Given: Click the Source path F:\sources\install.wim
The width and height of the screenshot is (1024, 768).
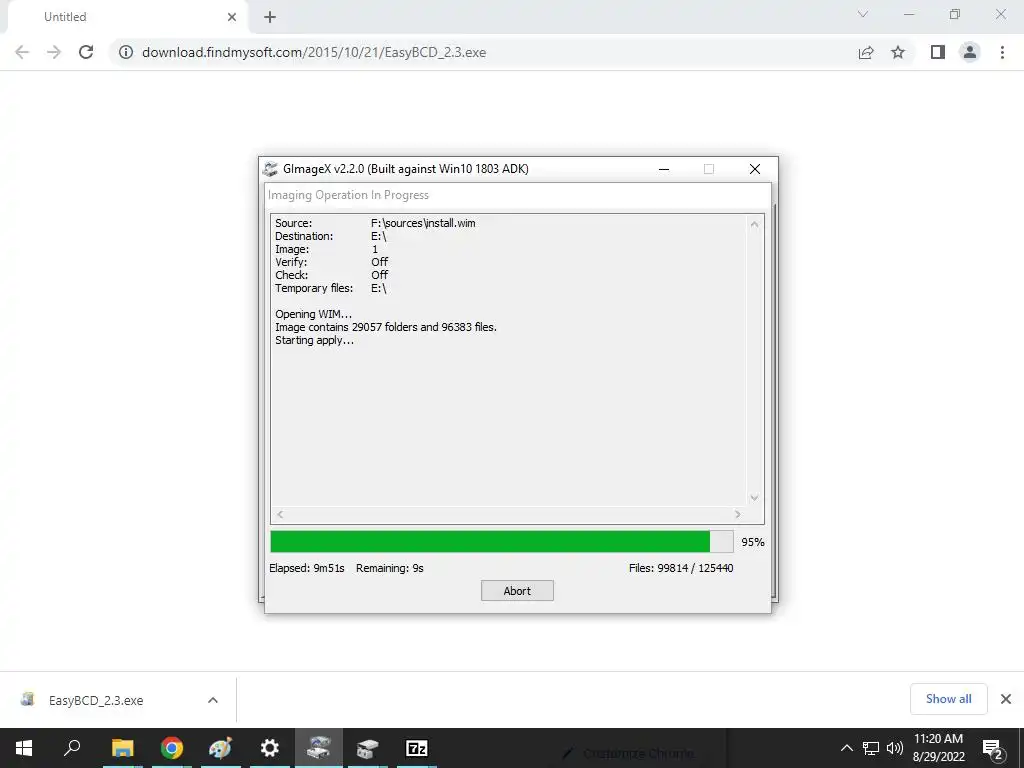Looking at the screenshot, I should (x=423, y=223).
